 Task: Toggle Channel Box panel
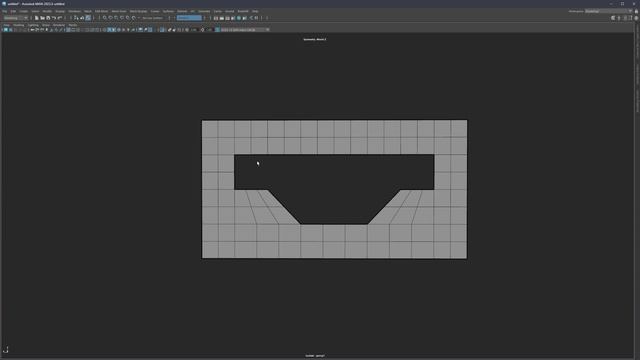(x=636, y=18)
